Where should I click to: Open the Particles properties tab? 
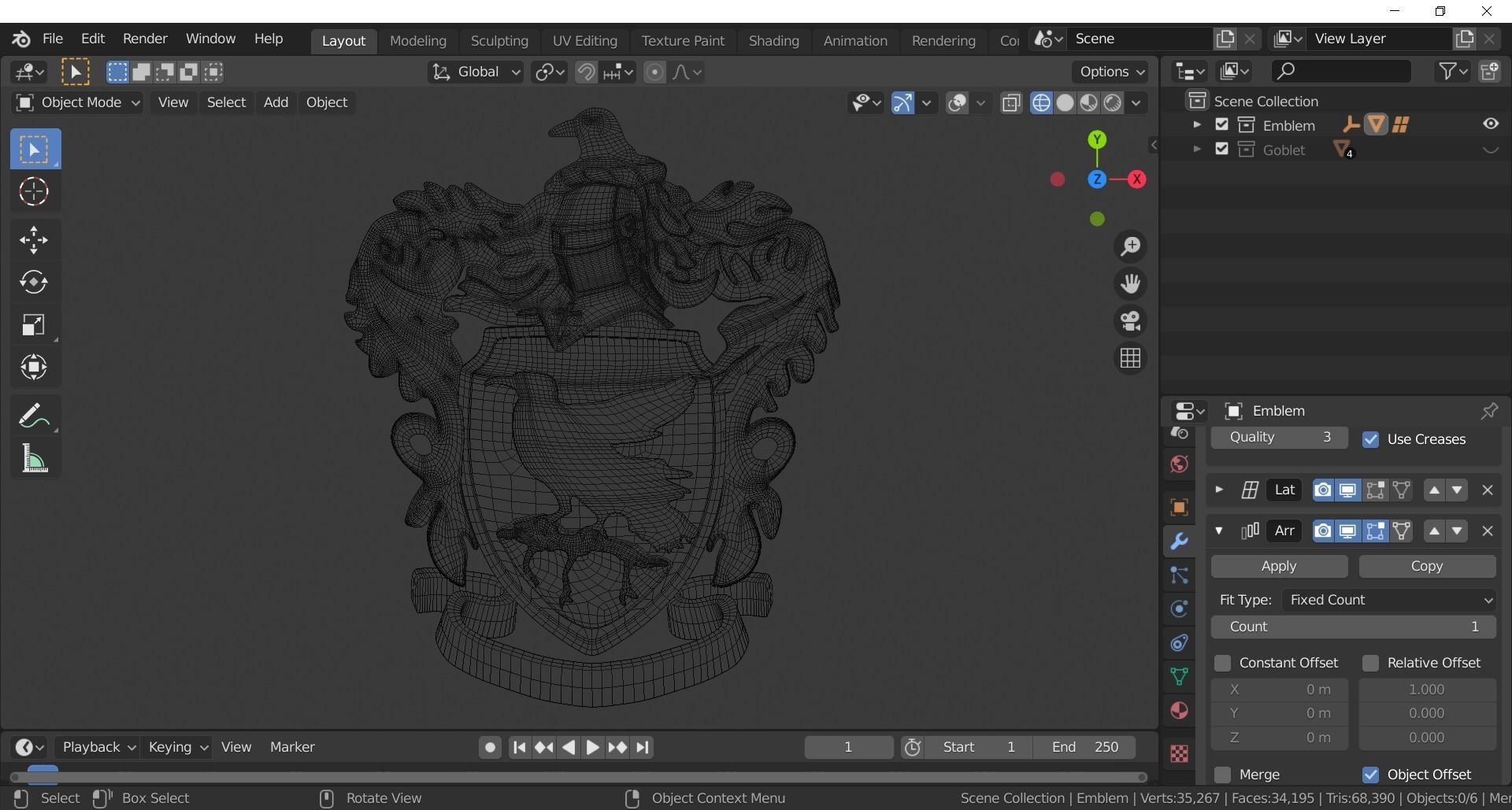[x=1179, y=575]
